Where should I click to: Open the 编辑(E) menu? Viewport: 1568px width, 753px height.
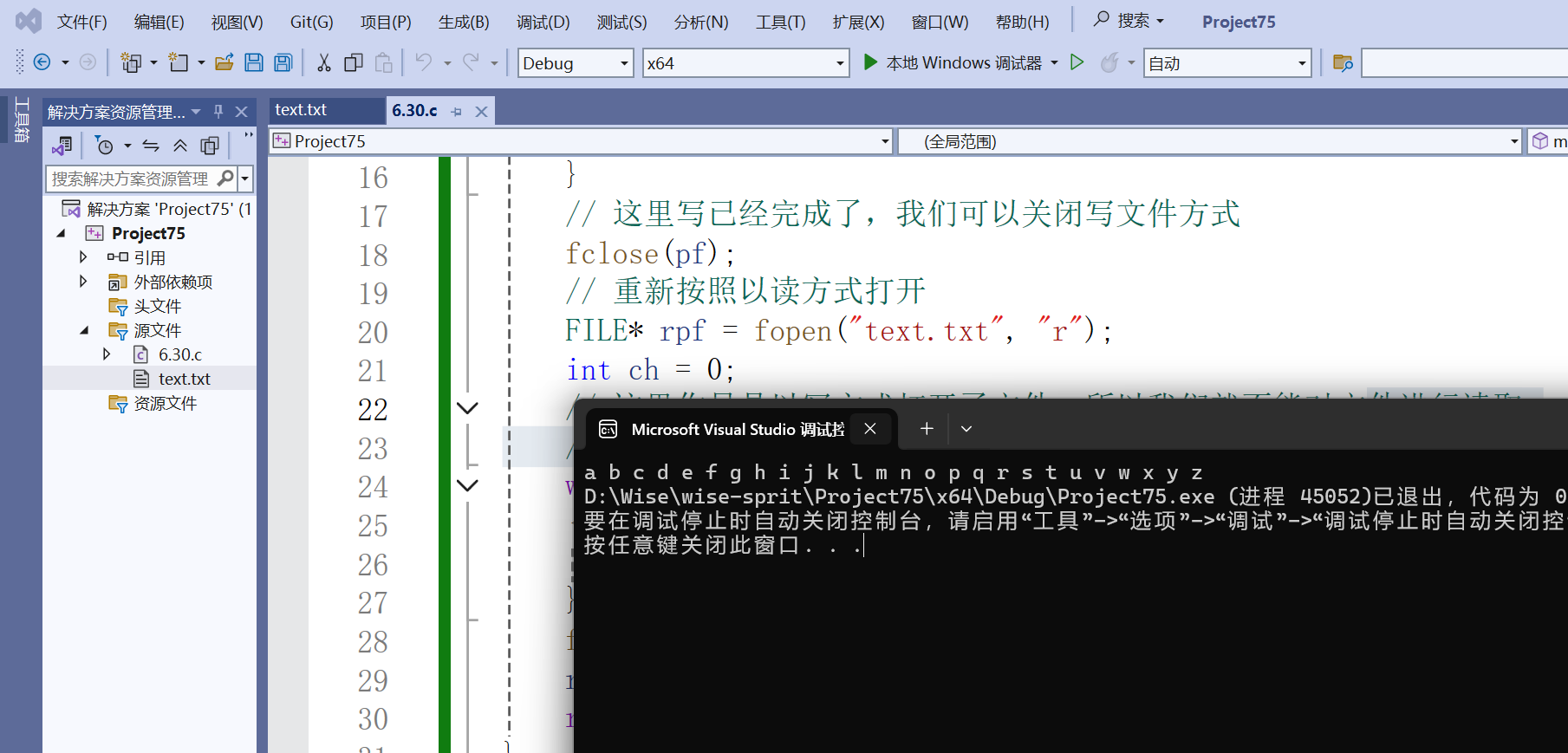pos(159,22)
